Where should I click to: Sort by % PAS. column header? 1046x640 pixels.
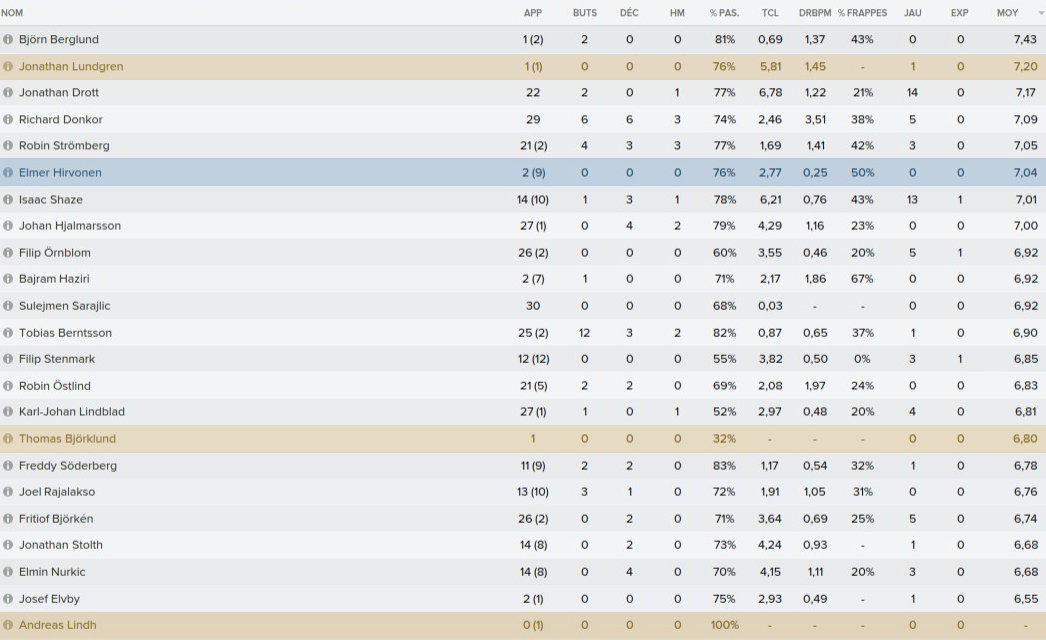click(722, 13)
